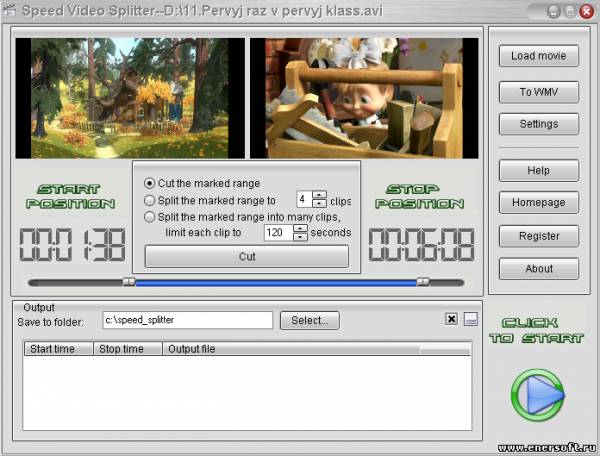Start splitting with the green play button
600x456 pixels.
point(537,396)
